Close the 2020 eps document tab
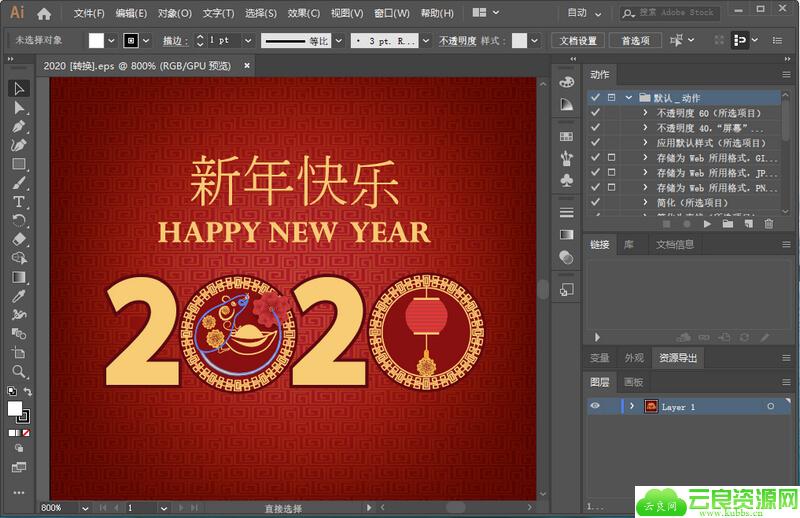800x518 pixels. click(x=247, y=66)
